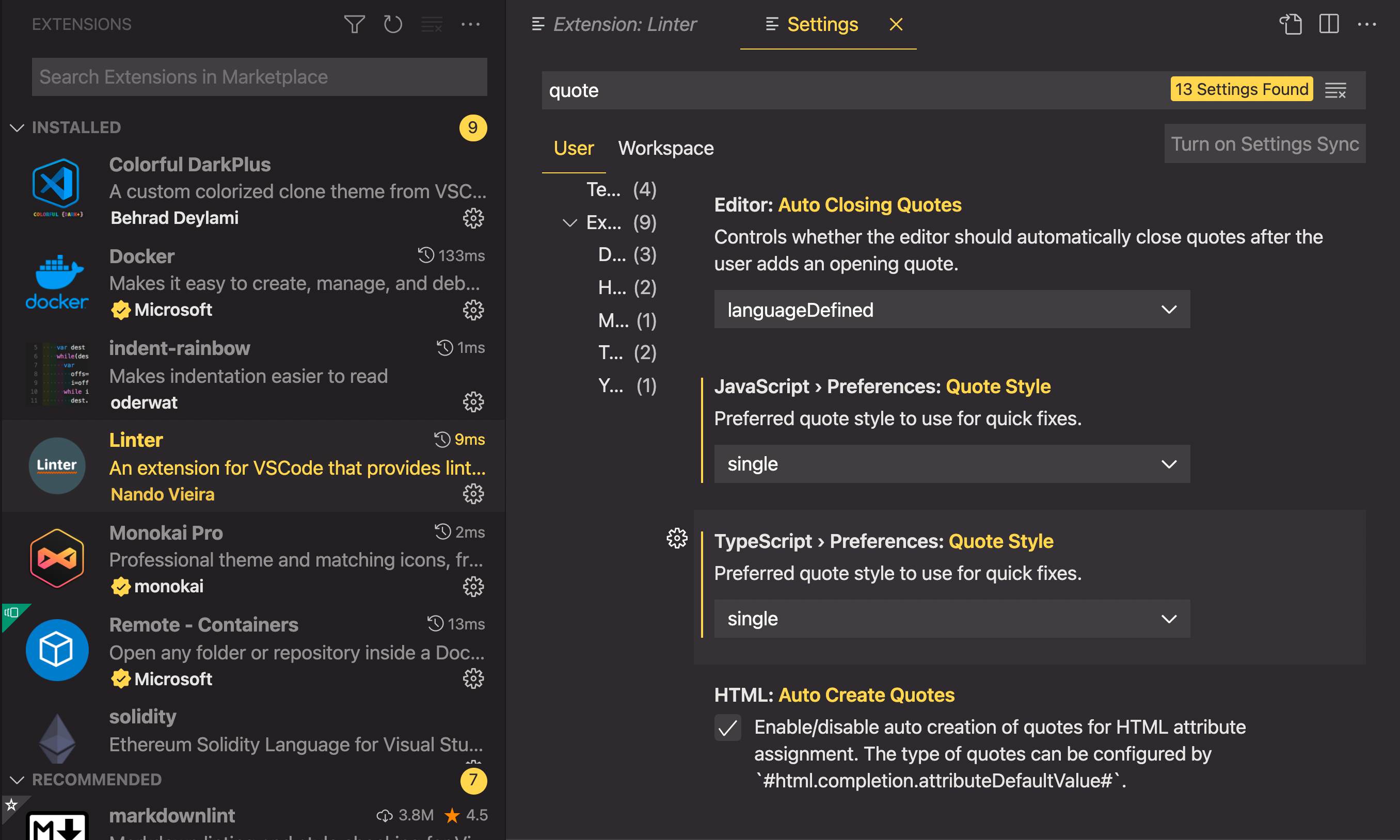The image size is (1400, 840).
Task: Clear the settings search input
Action: [x=1335, y=90]
